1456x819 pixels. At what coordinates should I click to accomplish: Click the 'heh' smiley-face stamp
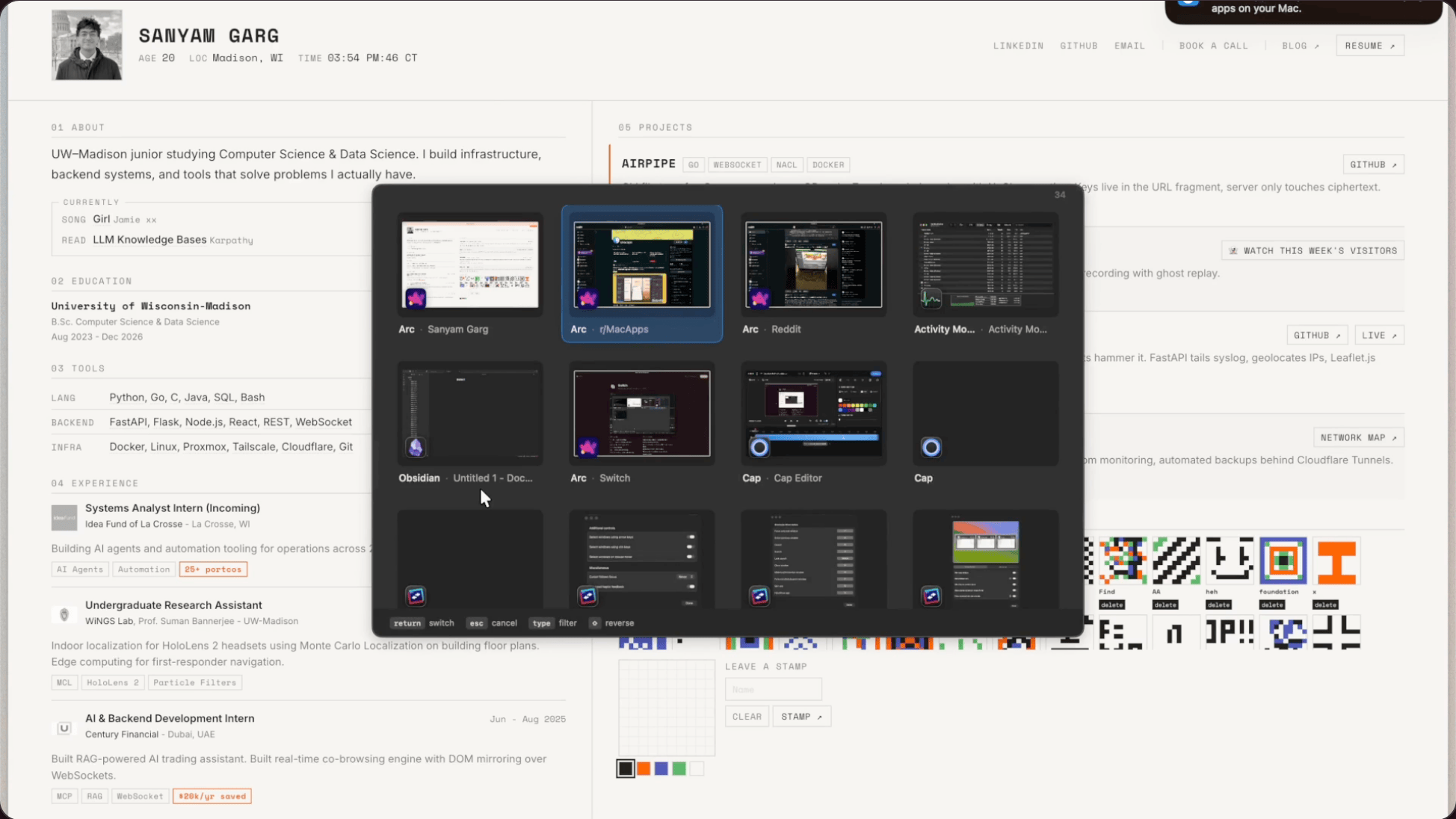click(x=1230, y=560)
